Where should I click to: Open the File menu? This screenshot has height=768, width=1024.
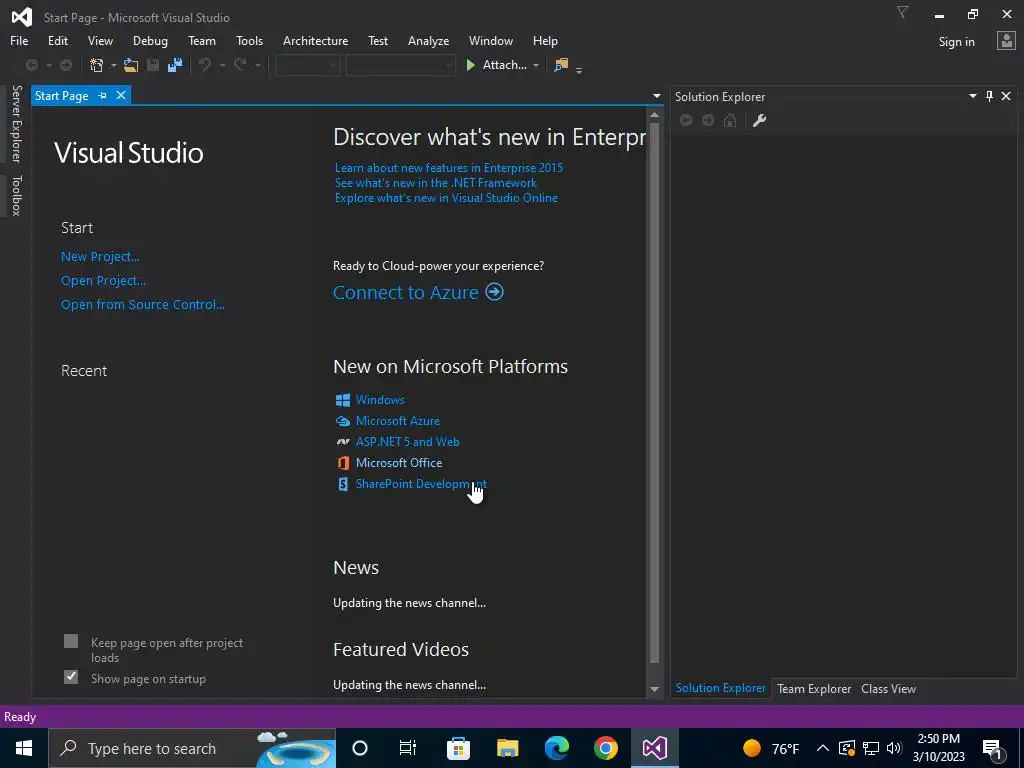[19, 40]
